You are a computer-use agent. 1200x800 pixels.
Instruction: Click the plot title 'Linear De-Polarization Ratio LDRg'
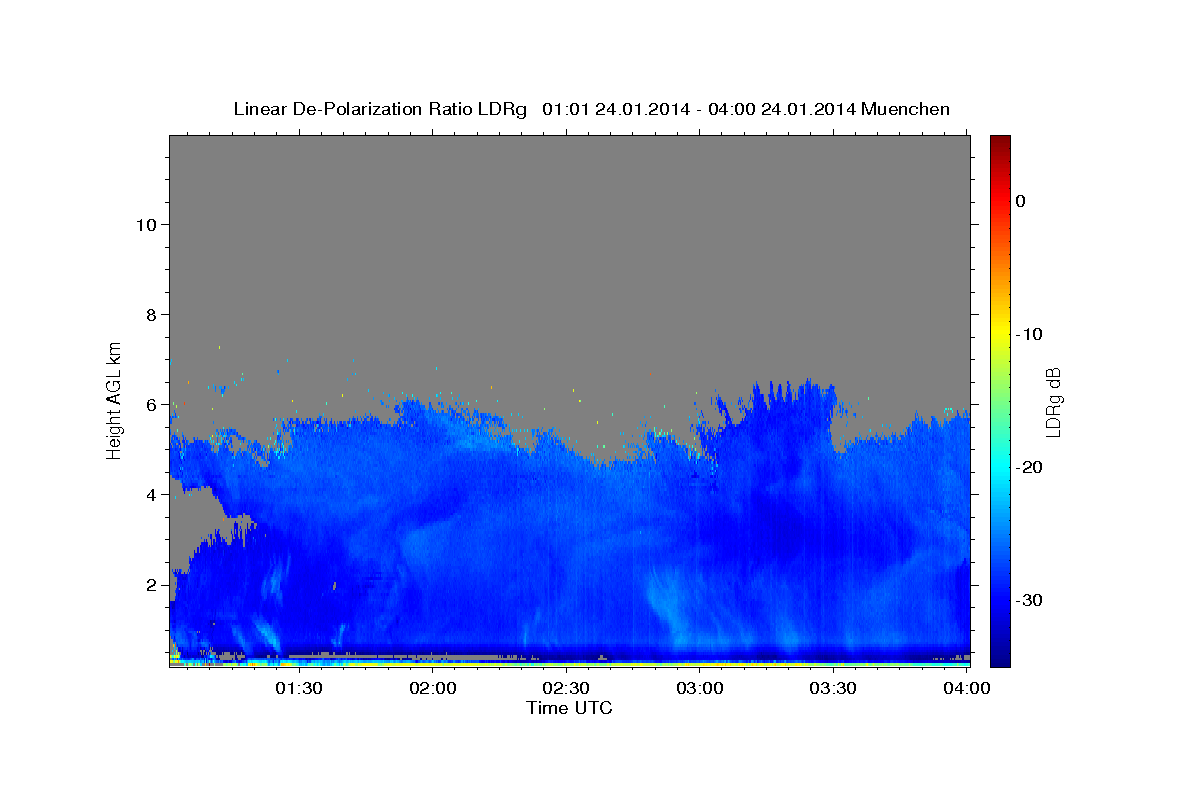point(379,109)
